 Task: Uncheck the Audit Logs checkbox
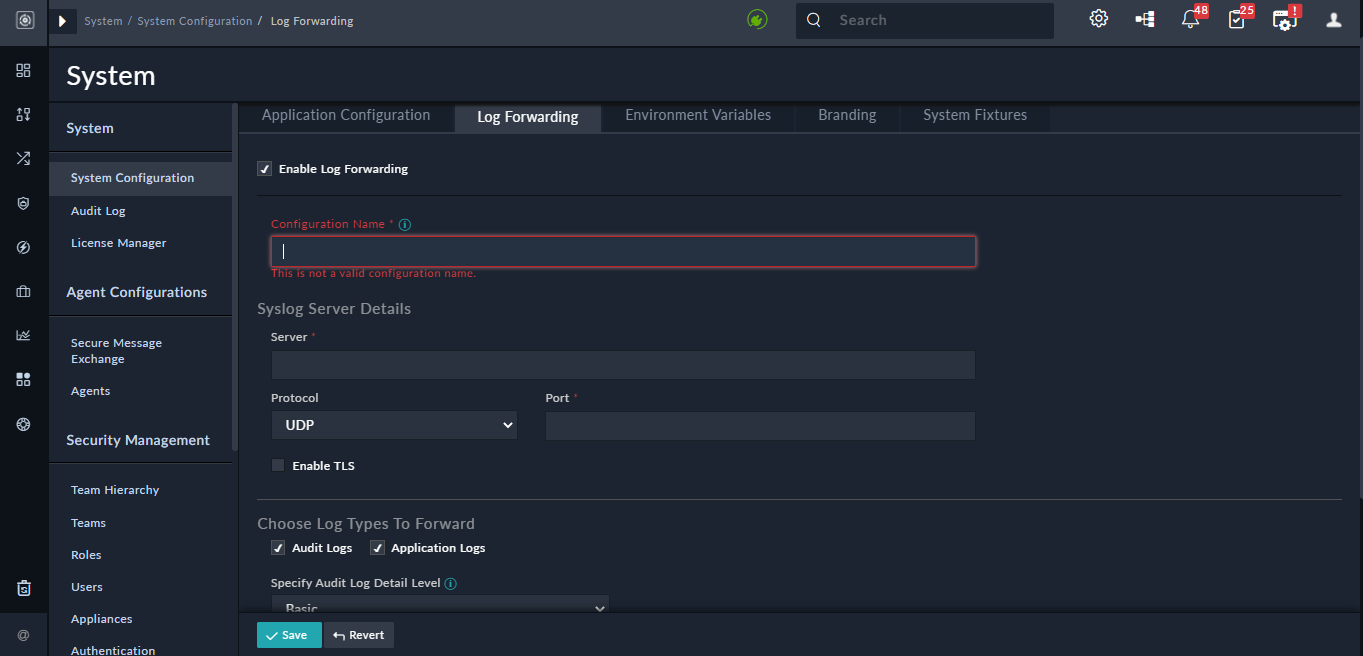coord(278,547)
